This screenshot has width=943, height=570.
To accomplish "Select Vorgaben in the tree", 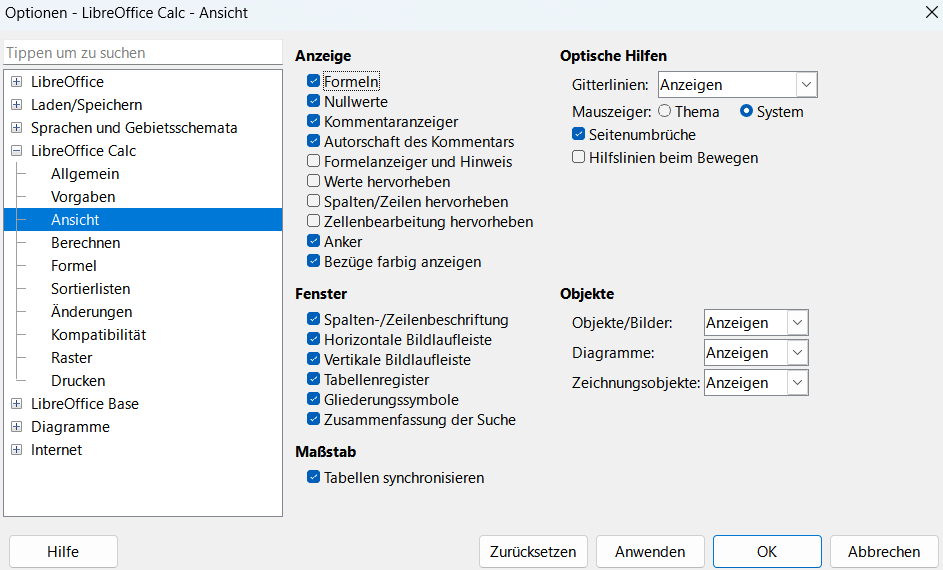I will click(83, 197).
